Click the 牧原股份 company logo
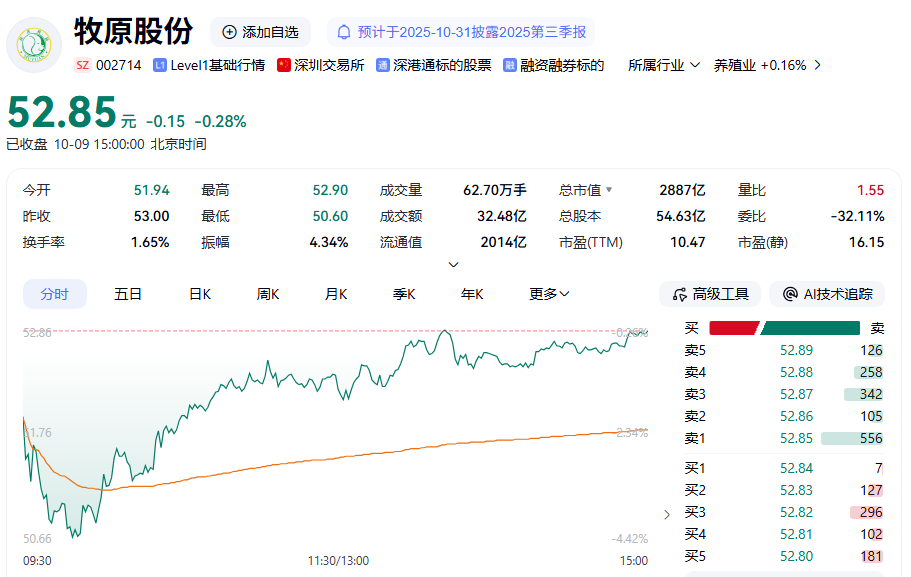Image resolution: width=911 pixels, height=577 pixels. tap(34, 45)
